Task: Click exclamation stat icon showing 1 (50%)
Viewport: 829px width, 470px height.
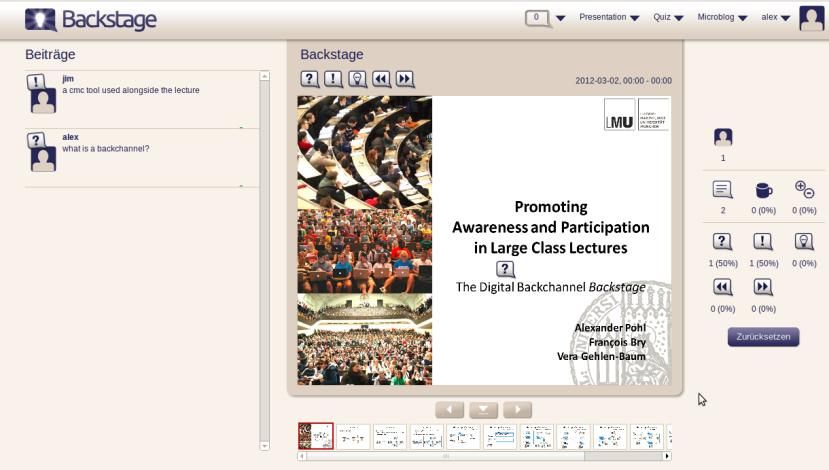Action: pyautogui.click(x=763, y=242)
